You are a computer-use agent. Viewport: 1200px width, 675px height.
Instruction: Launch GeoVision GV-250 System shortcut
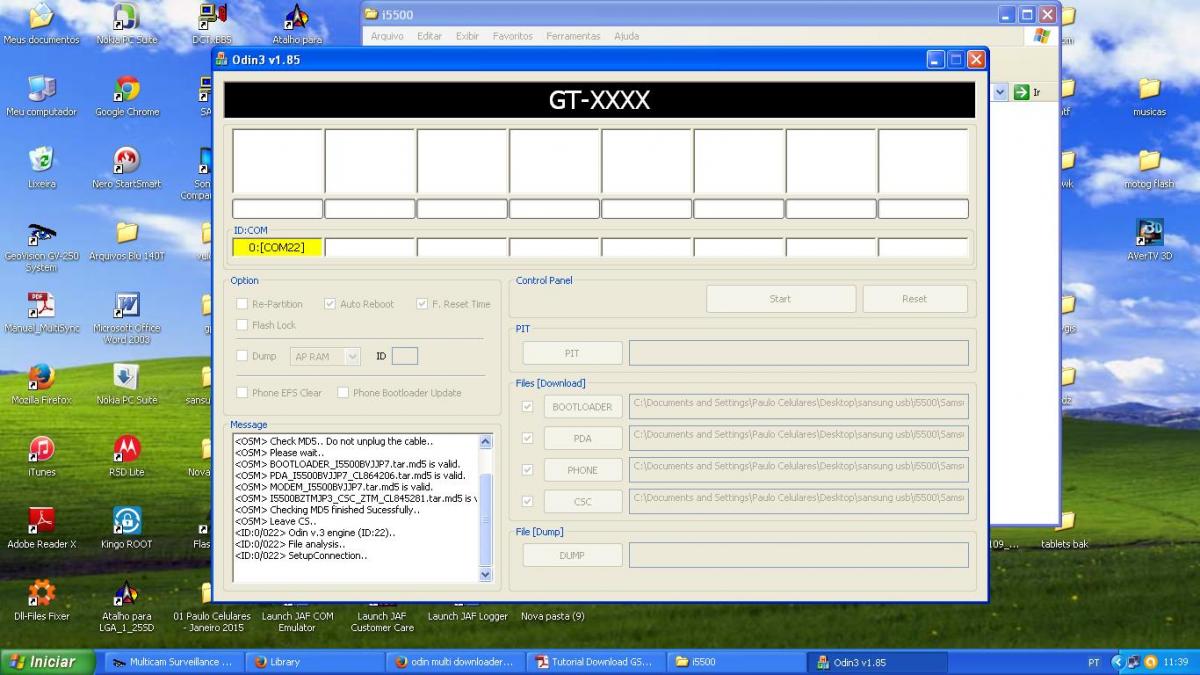pos(41,246)
